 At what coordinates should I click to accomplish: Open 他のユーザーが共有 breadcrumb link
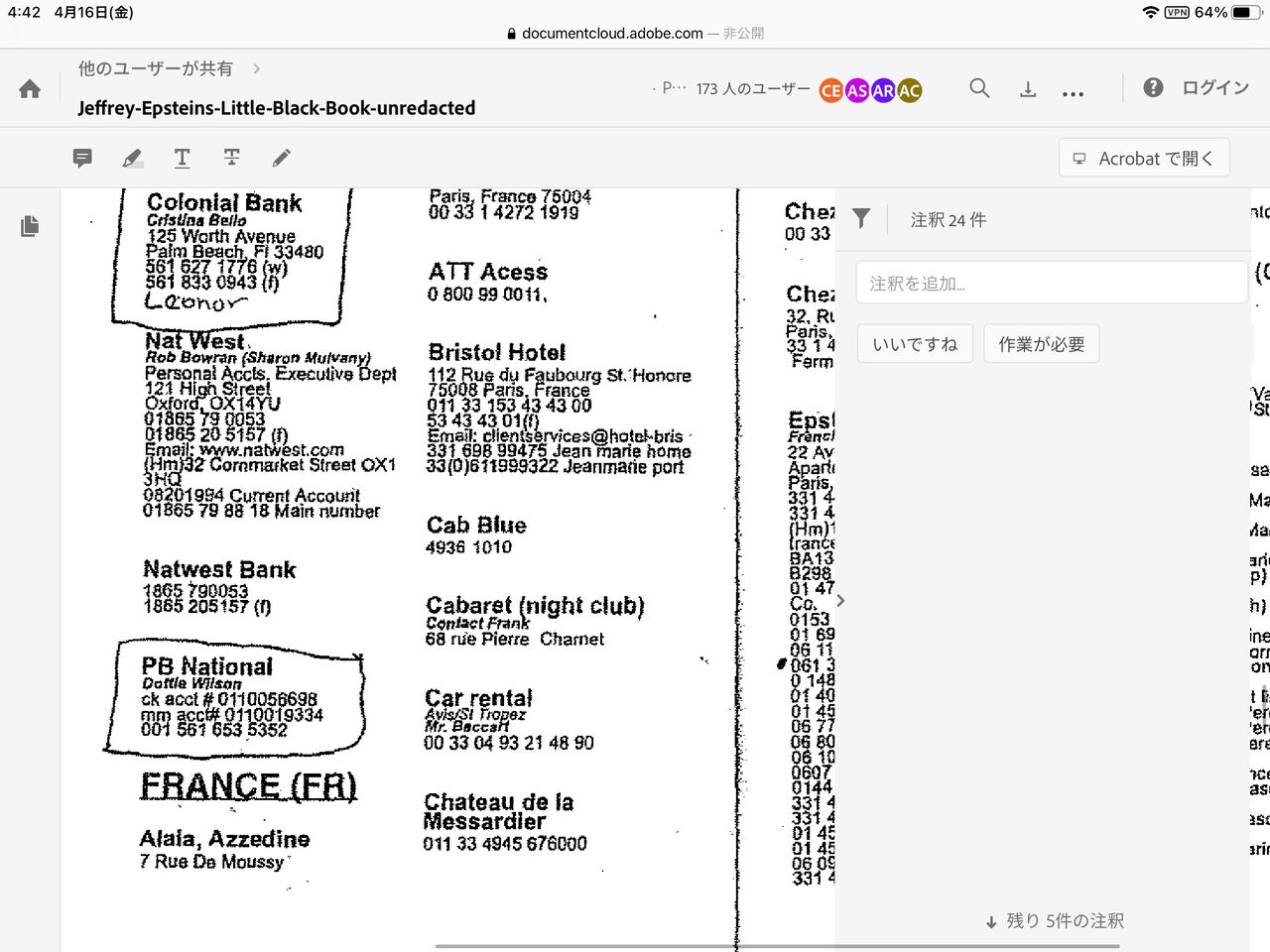pyautogui.click(x=156, y=68)
